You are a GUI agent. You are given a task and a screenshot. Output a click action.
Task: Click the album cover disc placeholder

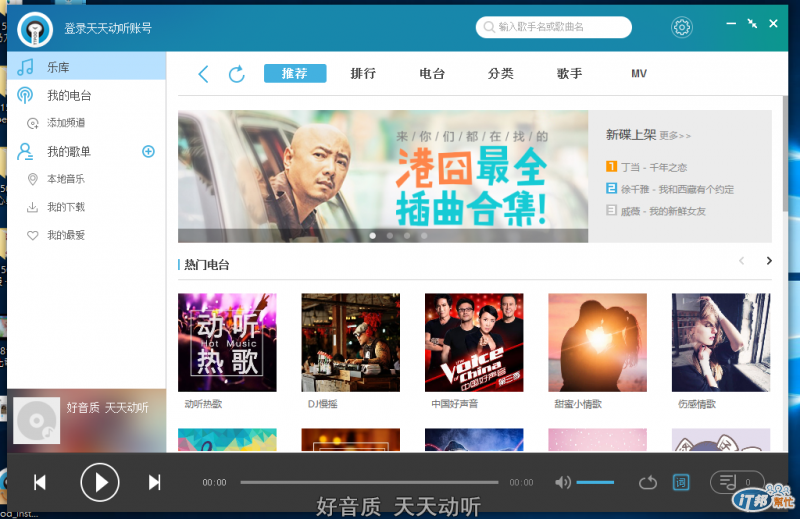36,421
